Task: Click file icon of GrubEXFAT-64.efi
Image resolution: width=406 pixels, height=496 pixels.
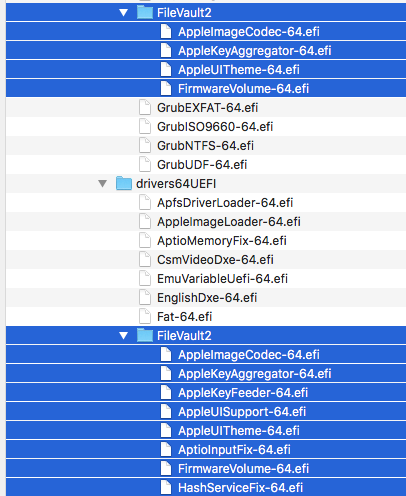Action: (x=145, y=108)
